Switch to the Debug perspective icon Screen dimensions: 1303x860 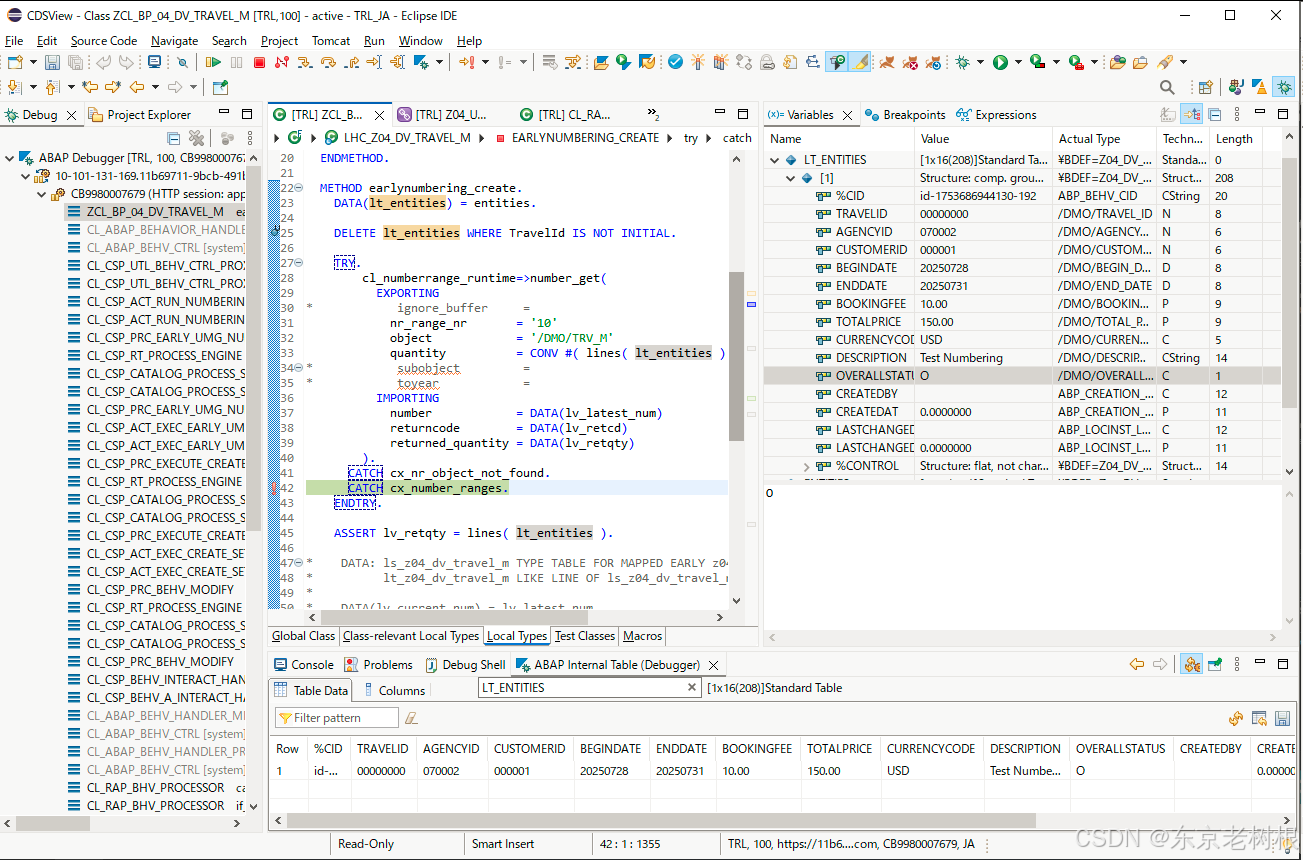[x=1283, y=88]
